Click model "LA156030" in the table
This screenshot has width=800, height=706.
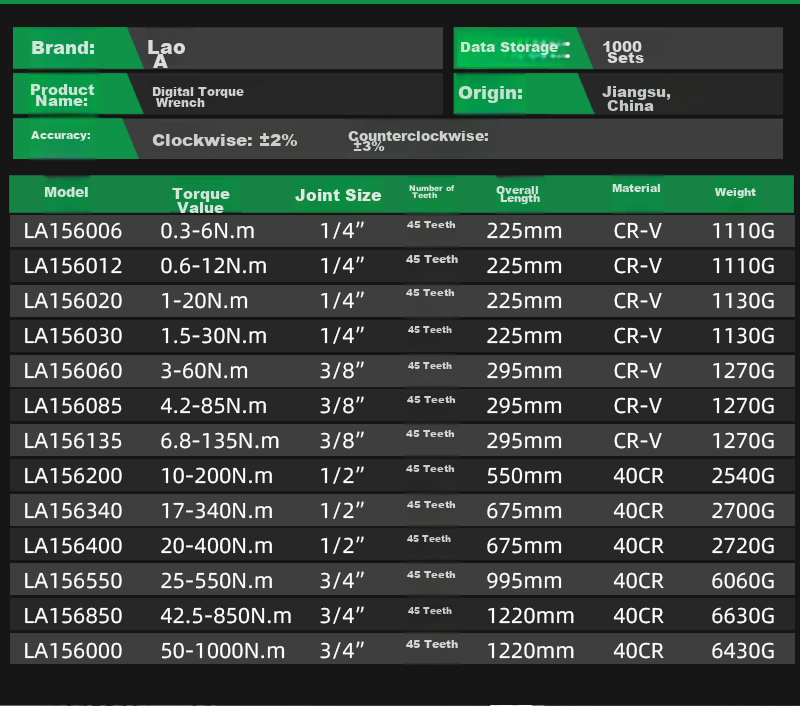pyautogui.click(x=73, y=336)
